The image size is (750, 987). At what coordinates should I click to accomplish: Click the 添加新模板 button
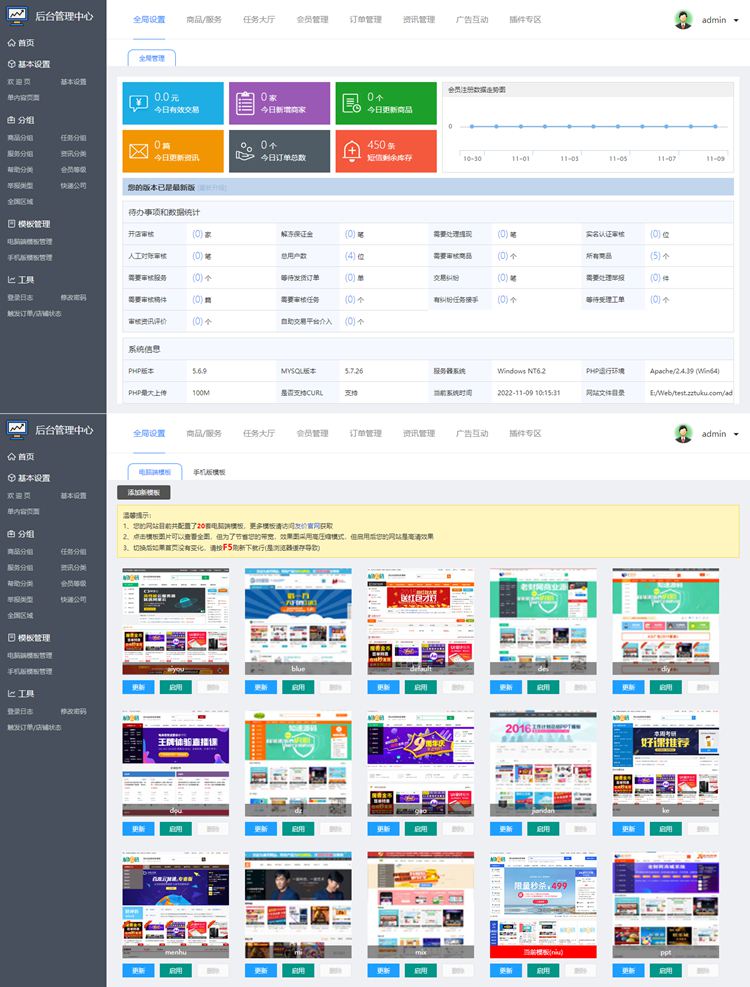(144, 493)
